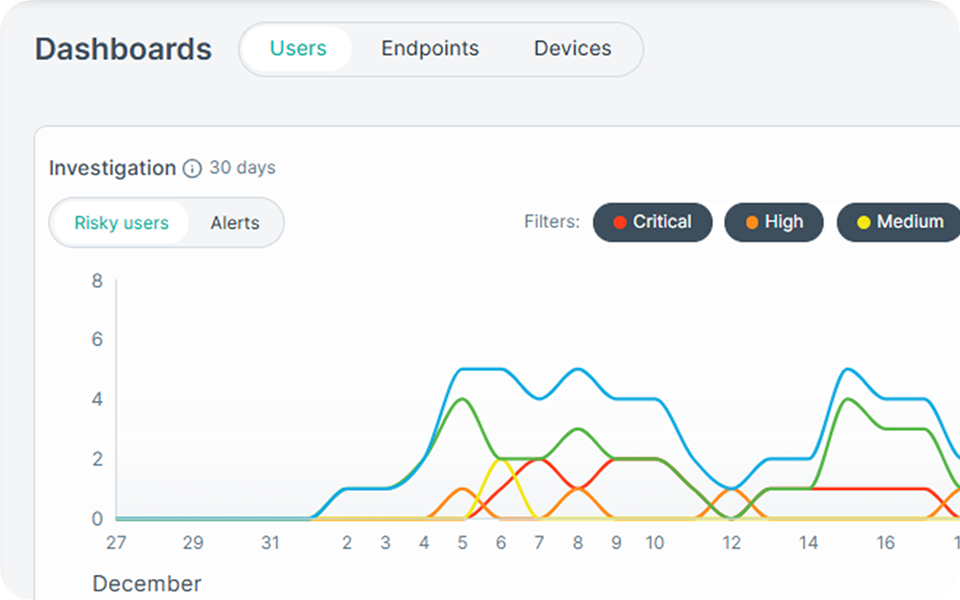Click the 30 days period label
The image size is (960, 600).
tap(242, 168)
